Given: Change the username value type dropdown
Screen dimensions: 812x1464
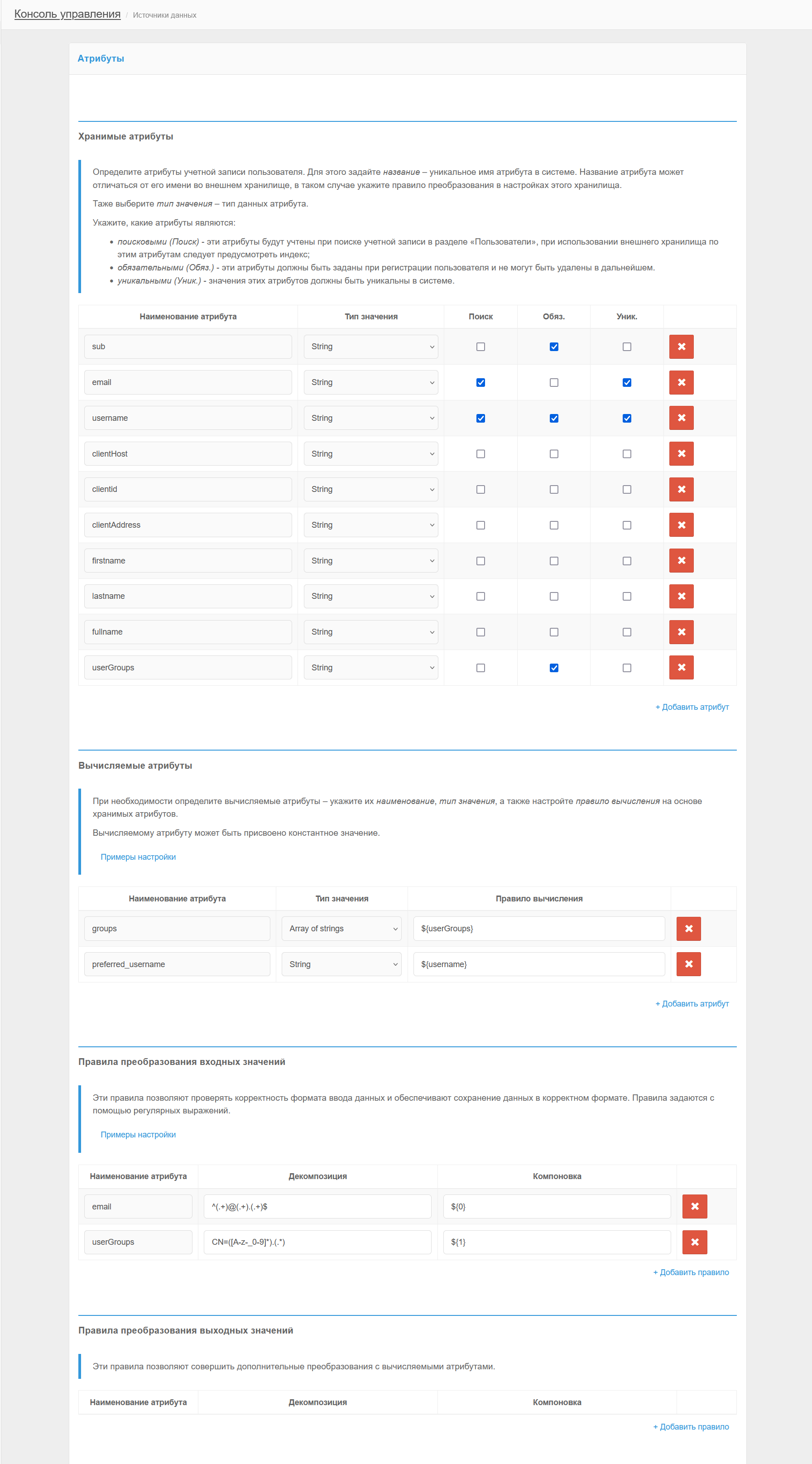Looking at the screenshot, I should [370, 418].
